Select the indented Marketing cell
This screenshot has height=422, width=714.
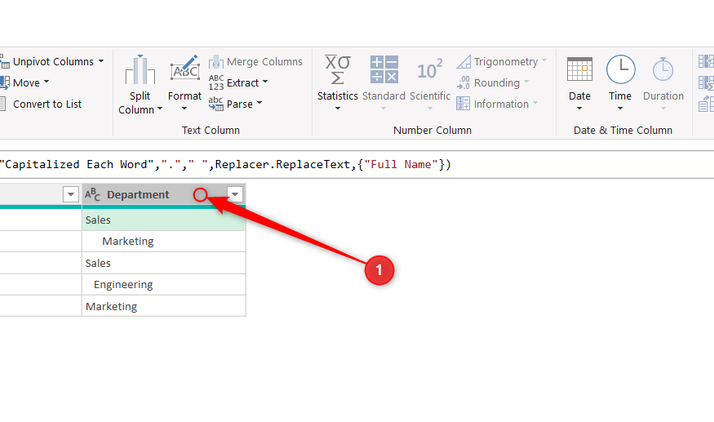pyautogui.click(x=164, y=241)
